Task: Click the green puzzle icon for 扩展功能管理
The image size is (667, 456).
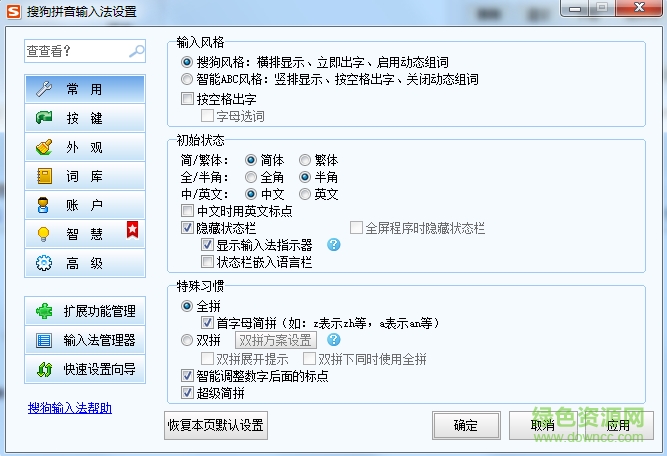Action: [44, 311]
